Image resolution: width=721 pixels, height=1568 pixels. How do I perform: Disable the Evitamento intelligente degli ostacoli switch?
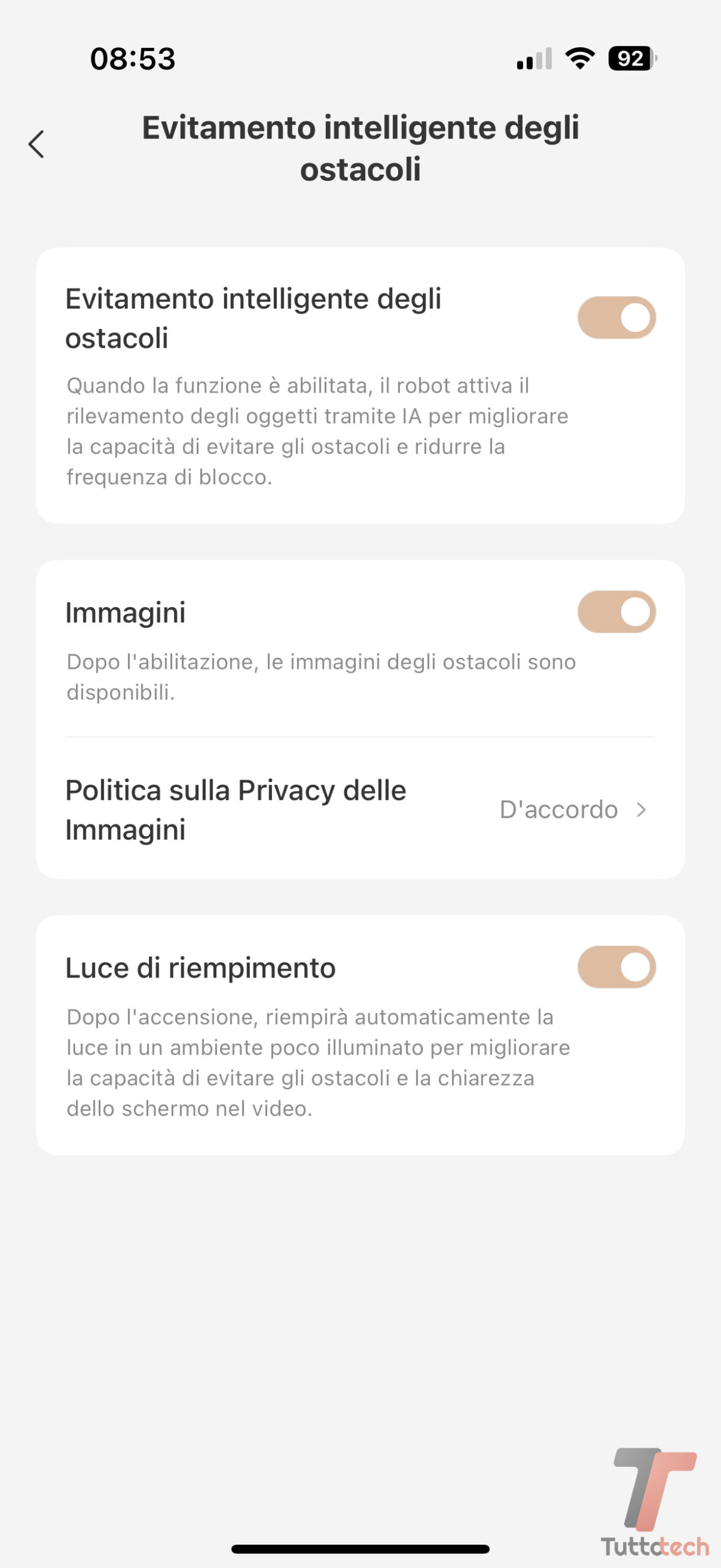616,318
